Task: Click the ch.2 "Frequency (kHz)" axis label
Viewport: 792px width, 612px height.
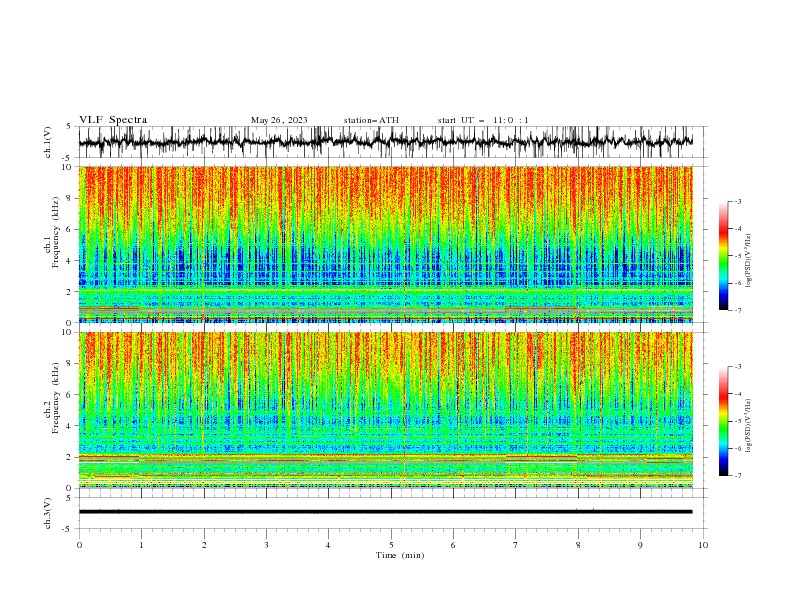Action: click(x=57, y=397)
